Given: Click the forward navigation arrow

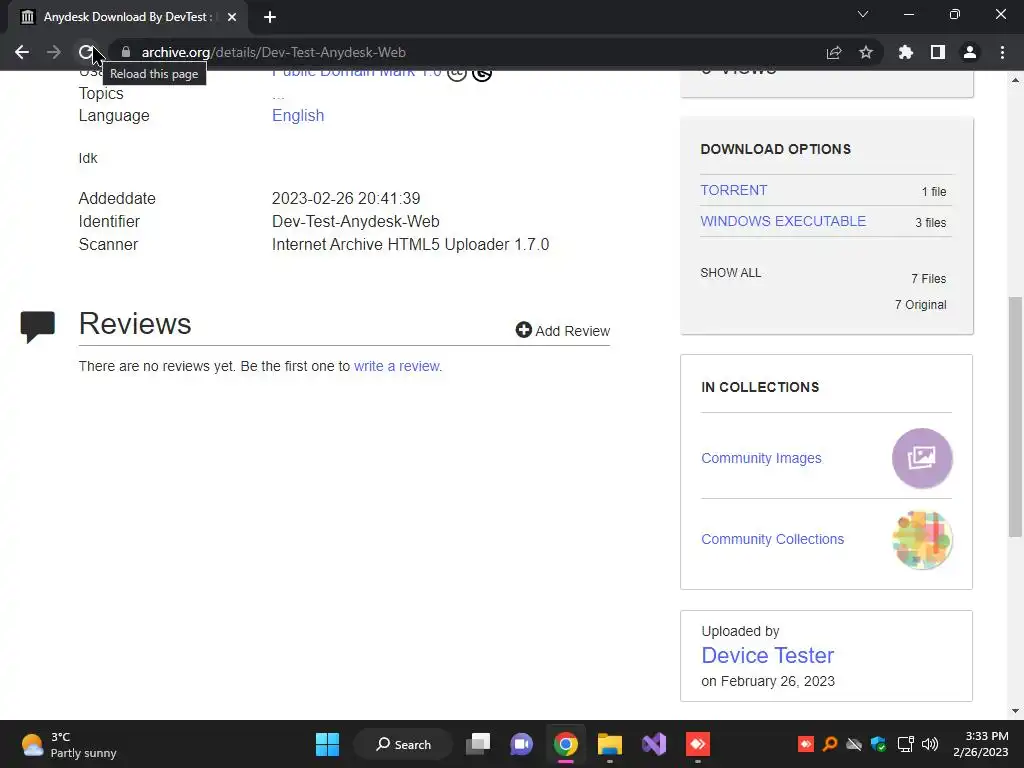Looking at the screenshot, I should 54,52.
